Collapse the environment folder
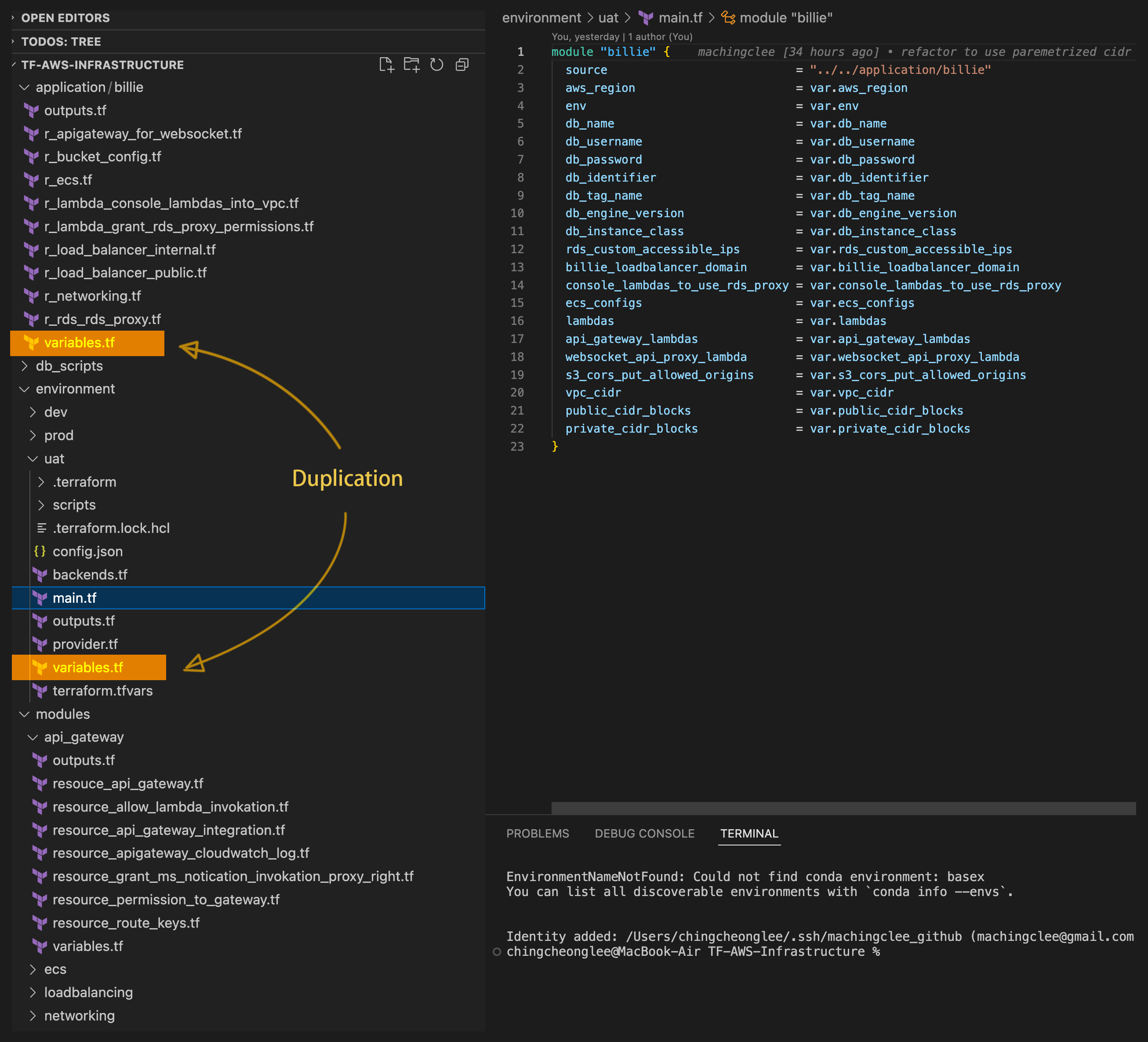1148x1042 pixels. [248, 389]
